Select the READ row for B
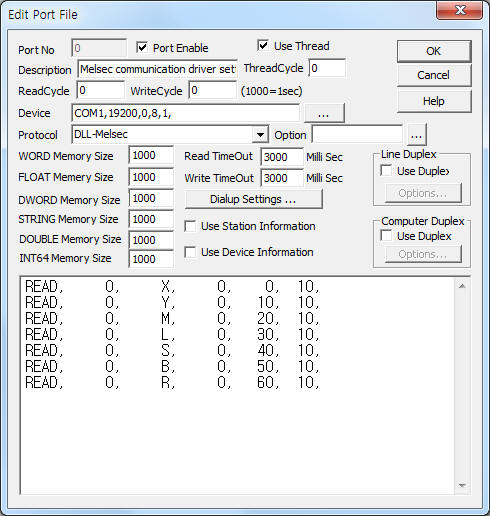 pos(172,366)
